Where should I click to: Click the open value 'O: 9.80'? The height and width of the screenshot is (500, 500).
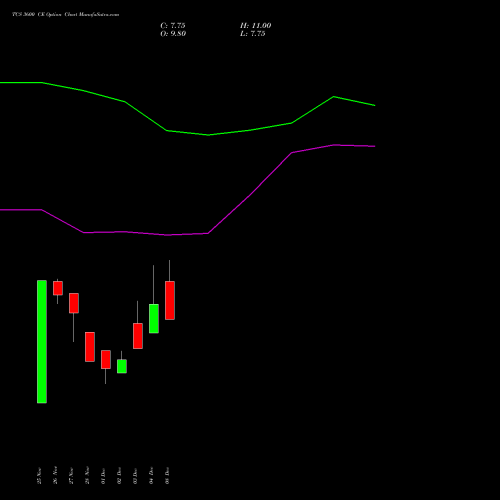point(173,34)
